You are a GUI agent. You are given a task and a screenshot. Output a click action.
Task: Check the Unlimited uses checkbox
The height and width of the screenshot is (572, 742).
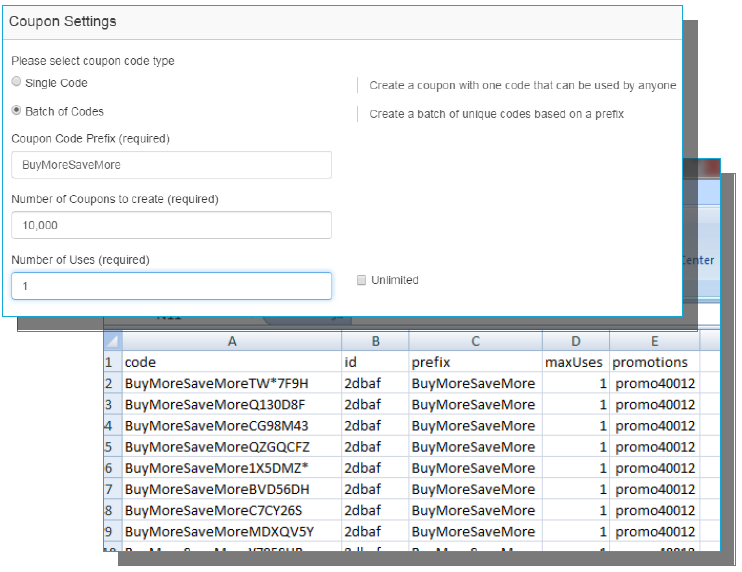[x=362, y=280]
